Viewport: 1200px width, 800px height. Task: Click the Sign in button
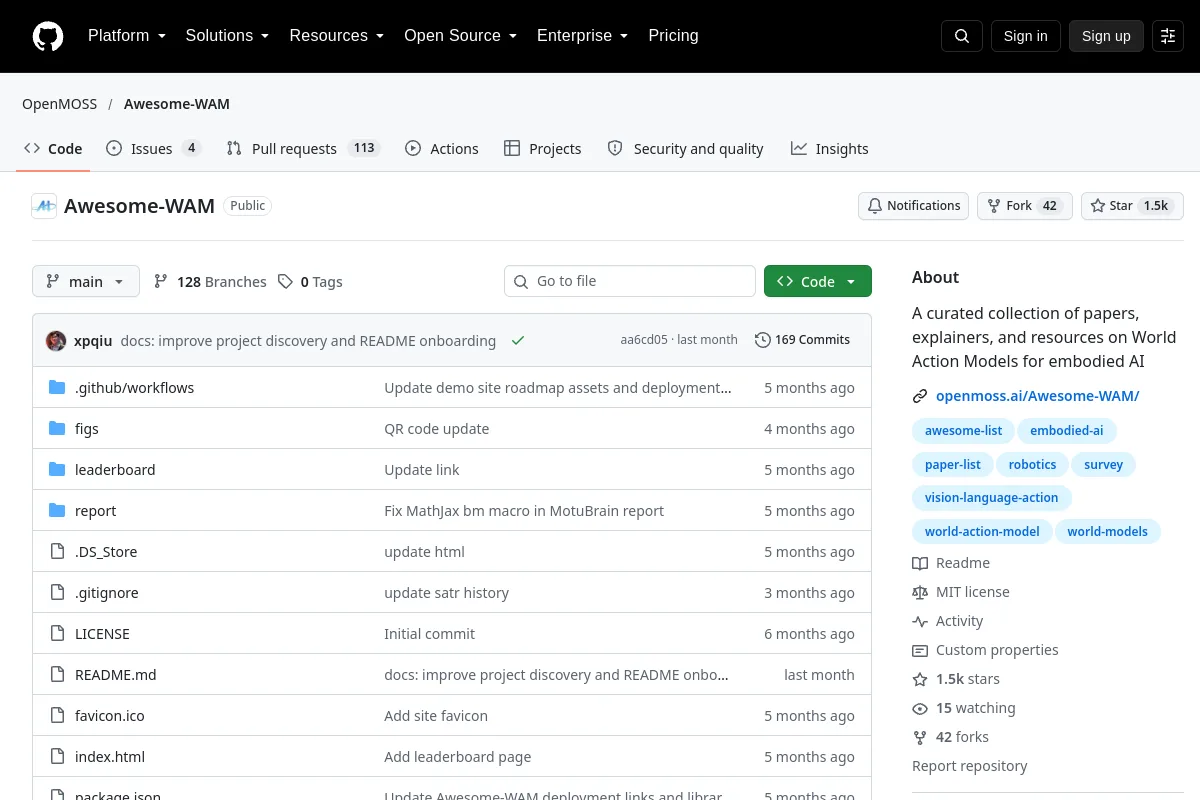1025,36
